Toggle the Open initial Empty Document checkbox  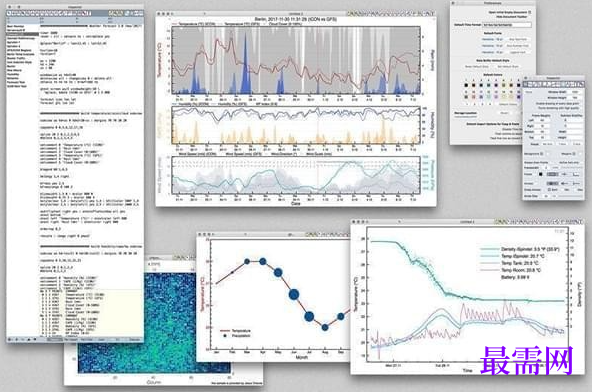click(x=529, y=12)
